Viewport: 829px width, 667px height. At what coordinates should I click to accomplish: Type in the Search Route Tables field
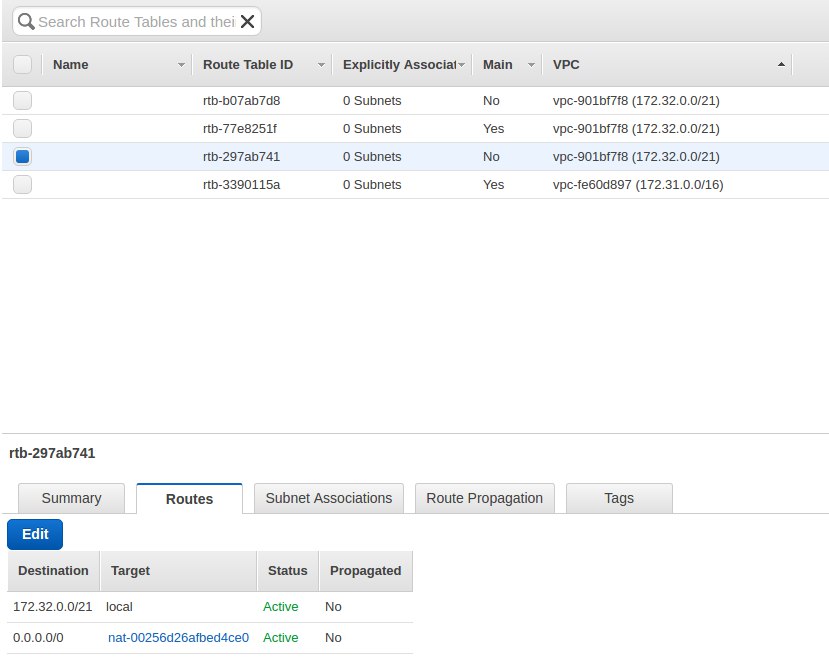[x=135, y=21]
